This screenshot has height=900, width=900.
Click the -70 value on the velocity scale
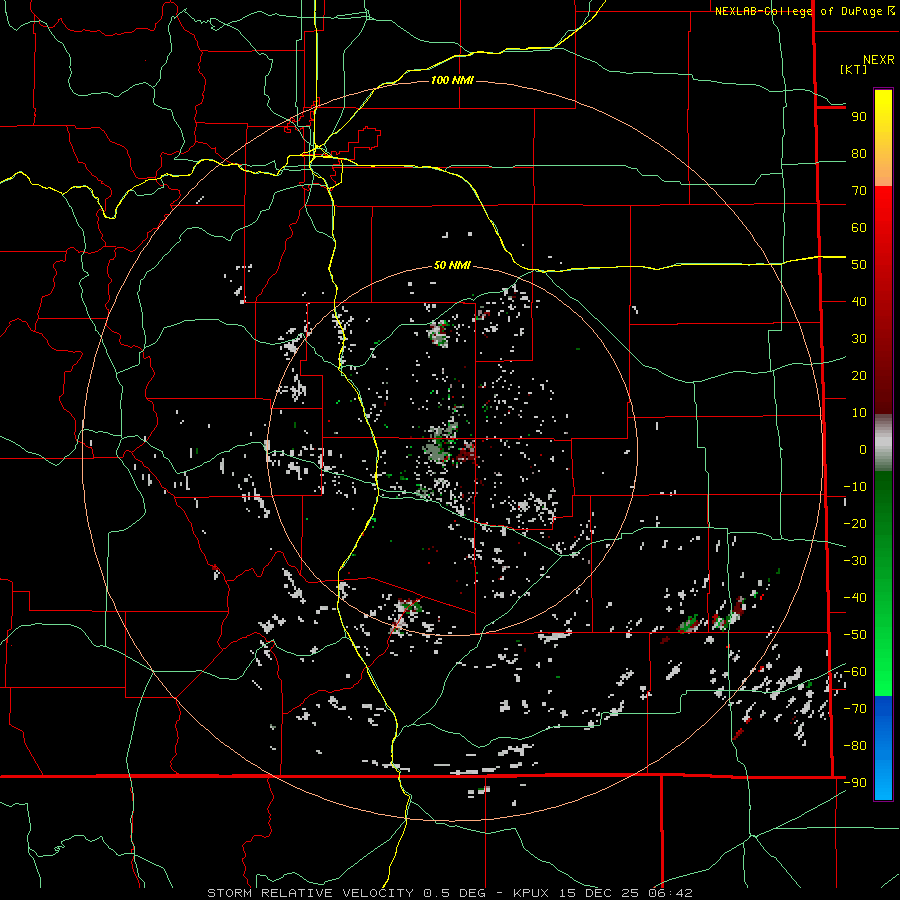[855, 709]
